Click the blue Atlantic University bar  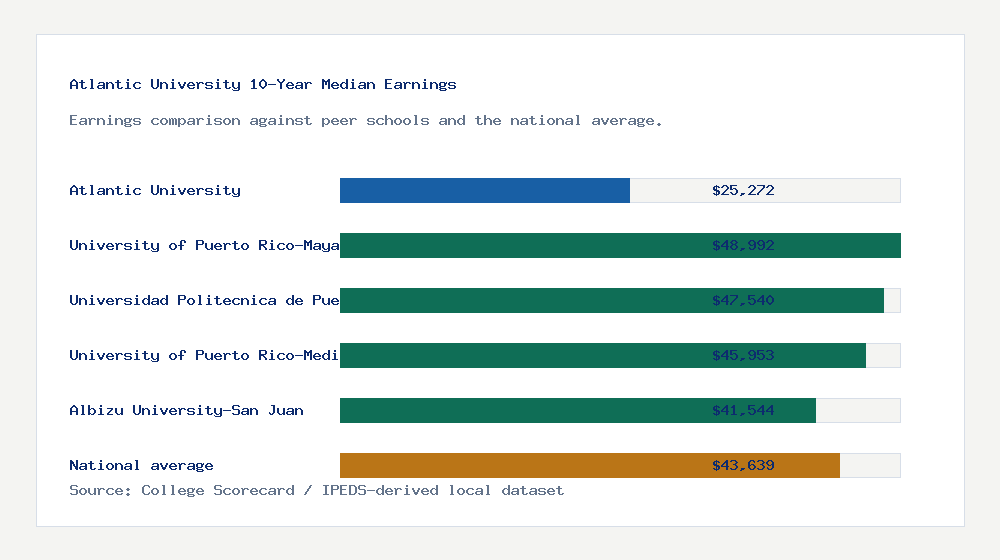click(x=485, y=191)
